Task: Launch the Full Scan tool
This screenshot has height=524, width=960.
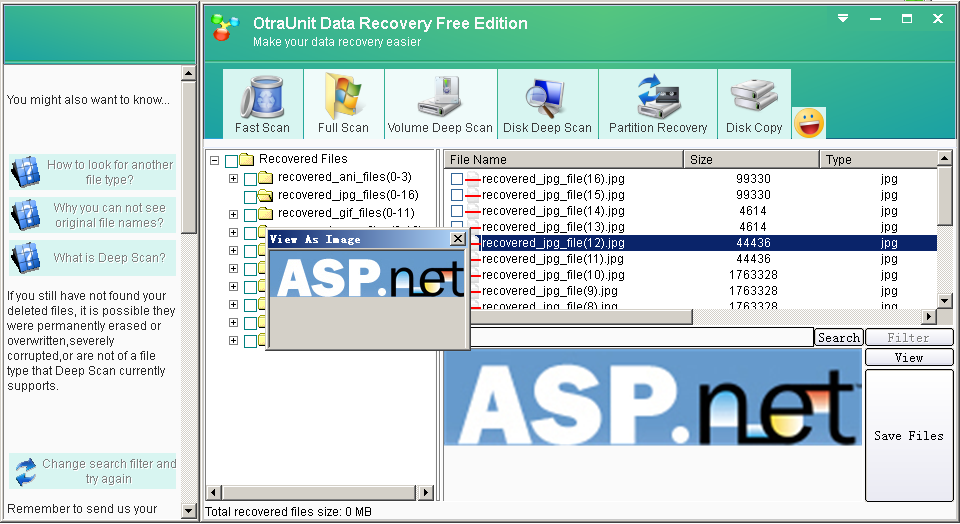Action: click(343, 103)
